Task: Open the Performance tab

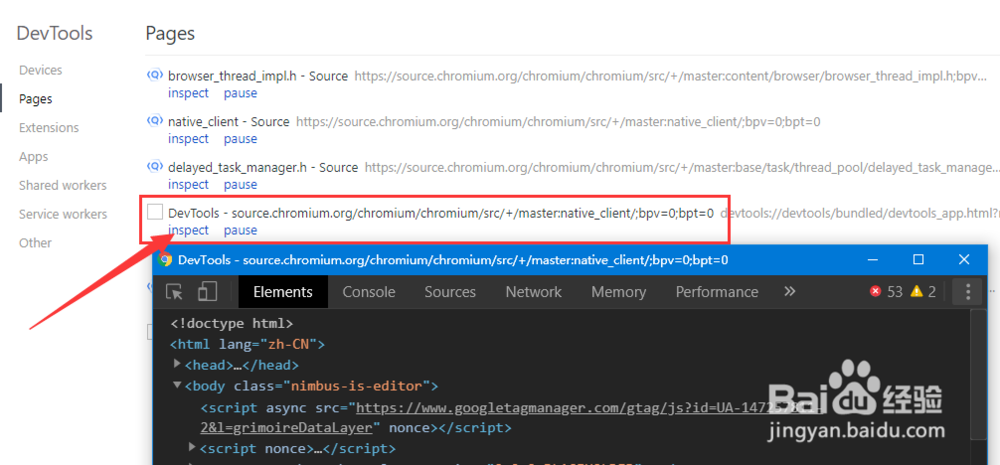Action: [717, 292]
